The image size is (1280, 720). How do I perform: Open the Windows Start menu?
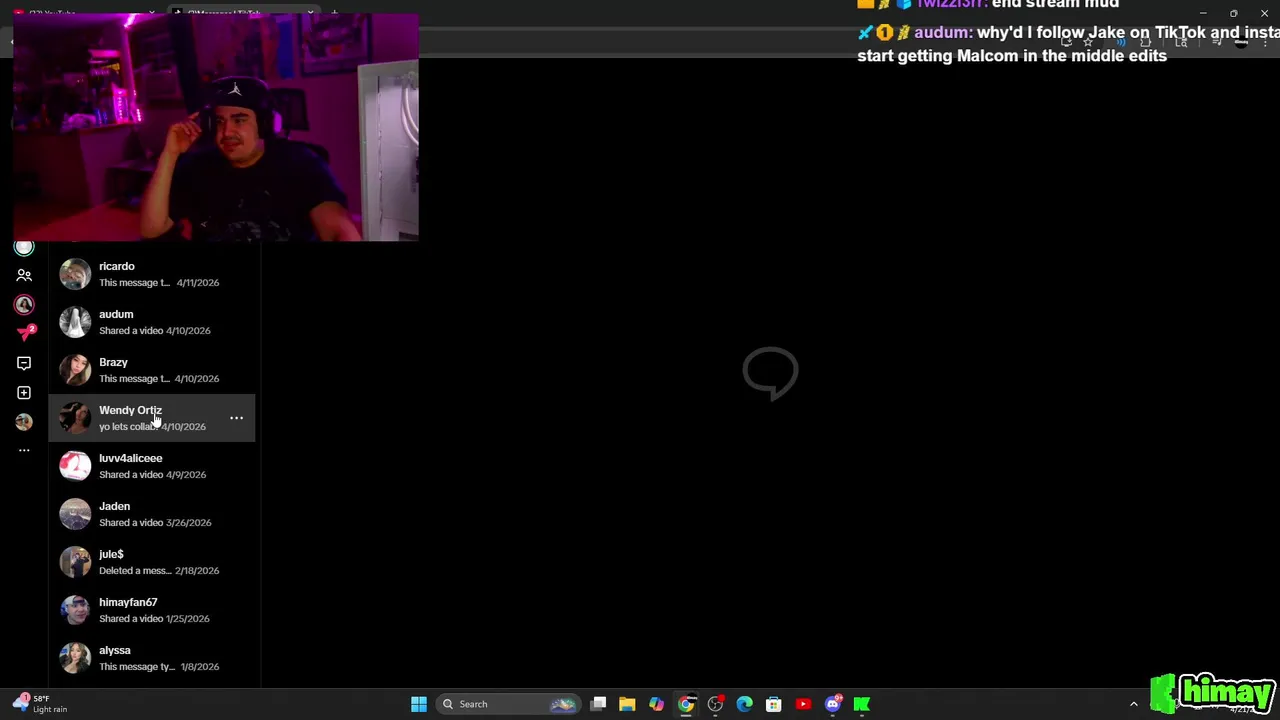[419, 704]
